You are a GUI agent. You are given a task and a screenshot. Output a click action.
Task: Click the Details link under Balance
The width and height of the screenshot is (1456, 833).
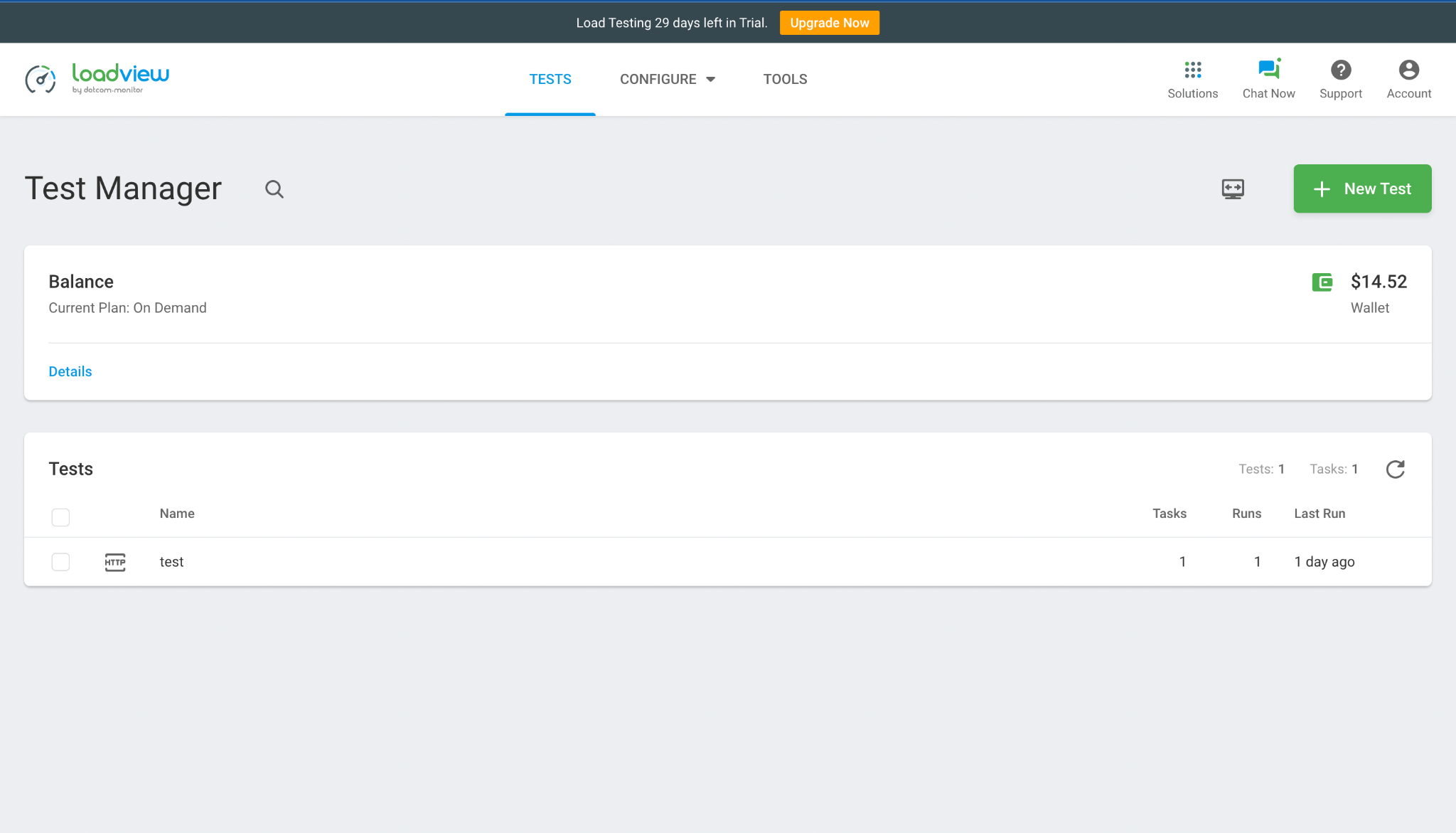pos(70,371)
